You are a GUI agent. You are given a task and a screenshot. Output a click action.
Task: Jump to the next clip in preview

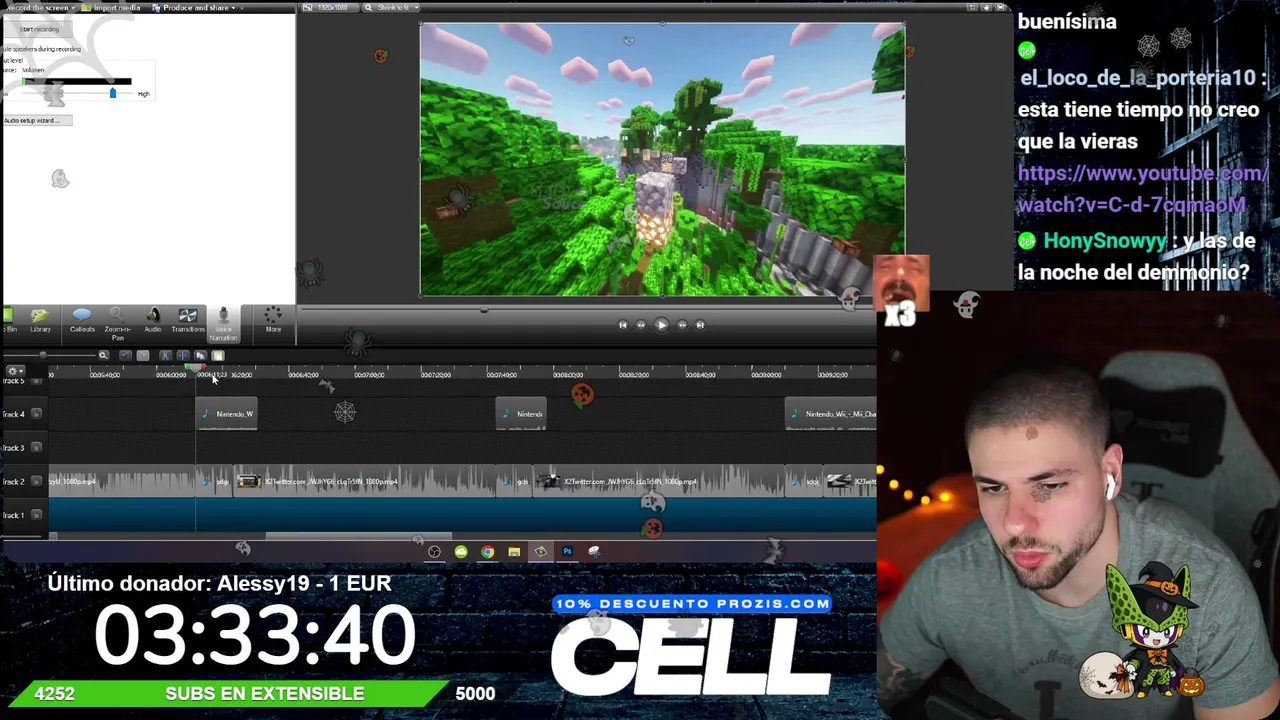700,325
